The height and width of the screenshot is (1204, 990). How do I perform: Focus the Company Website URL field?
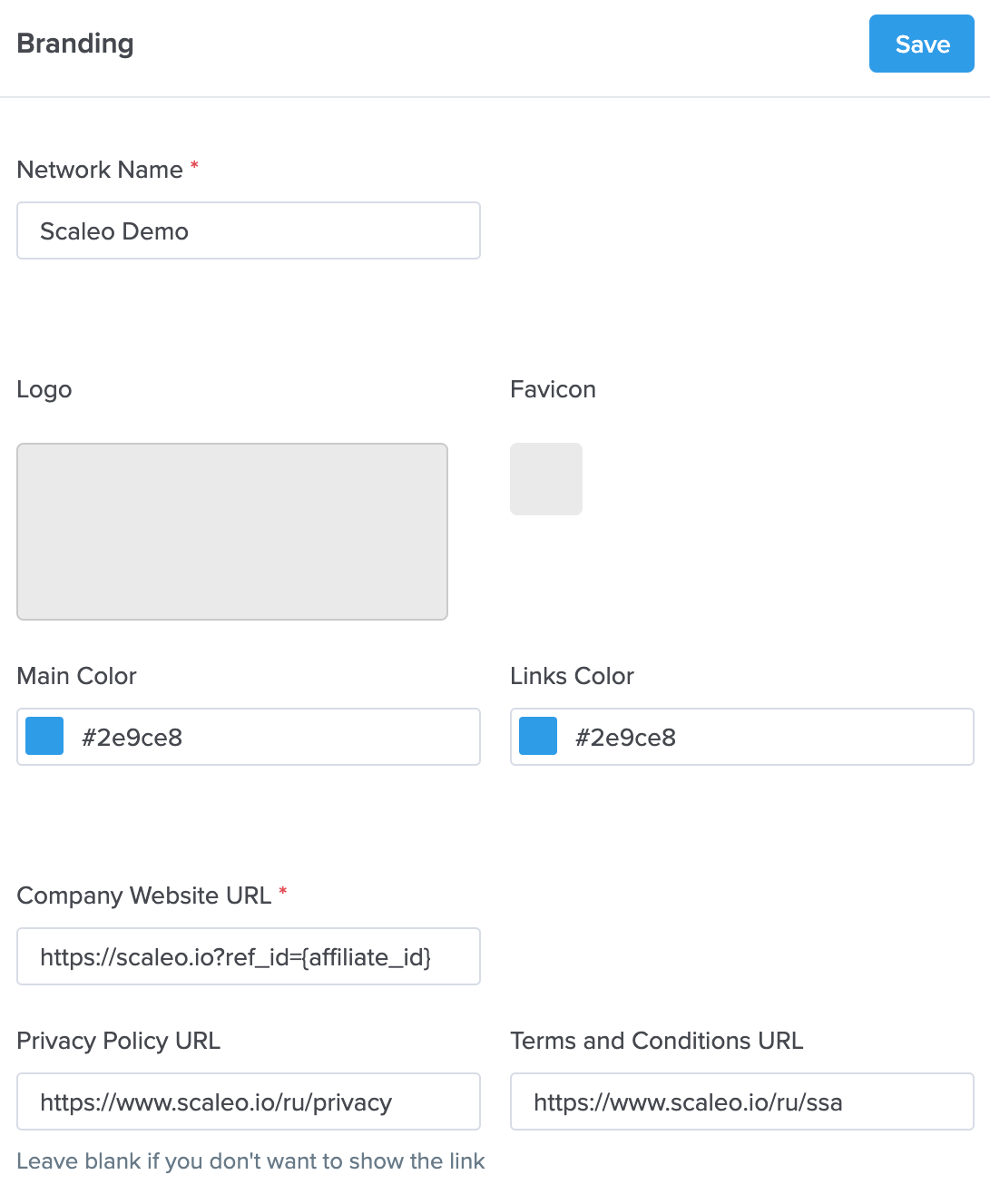click(x=248, y=956)
